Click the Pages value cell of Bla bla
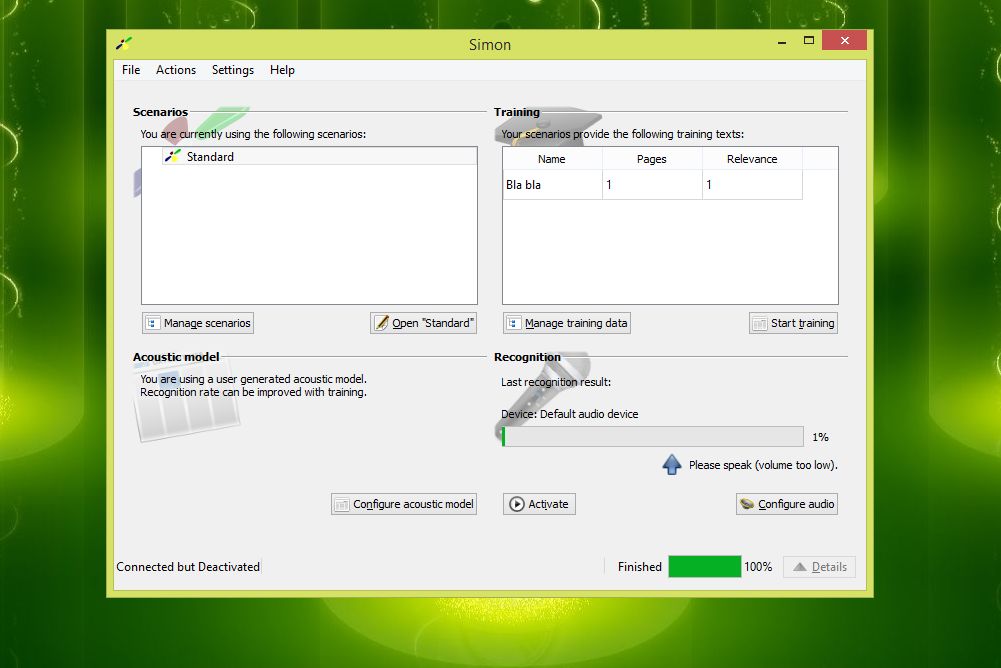The image size is (1001, 668). [652, 185]
